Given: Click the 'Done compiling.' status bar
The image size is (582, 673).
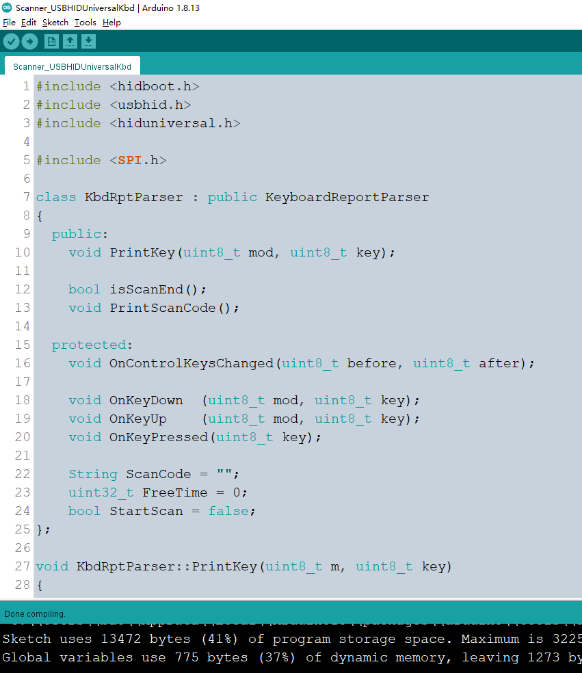Looking at the screenshot, I should (x=291, y=614).
